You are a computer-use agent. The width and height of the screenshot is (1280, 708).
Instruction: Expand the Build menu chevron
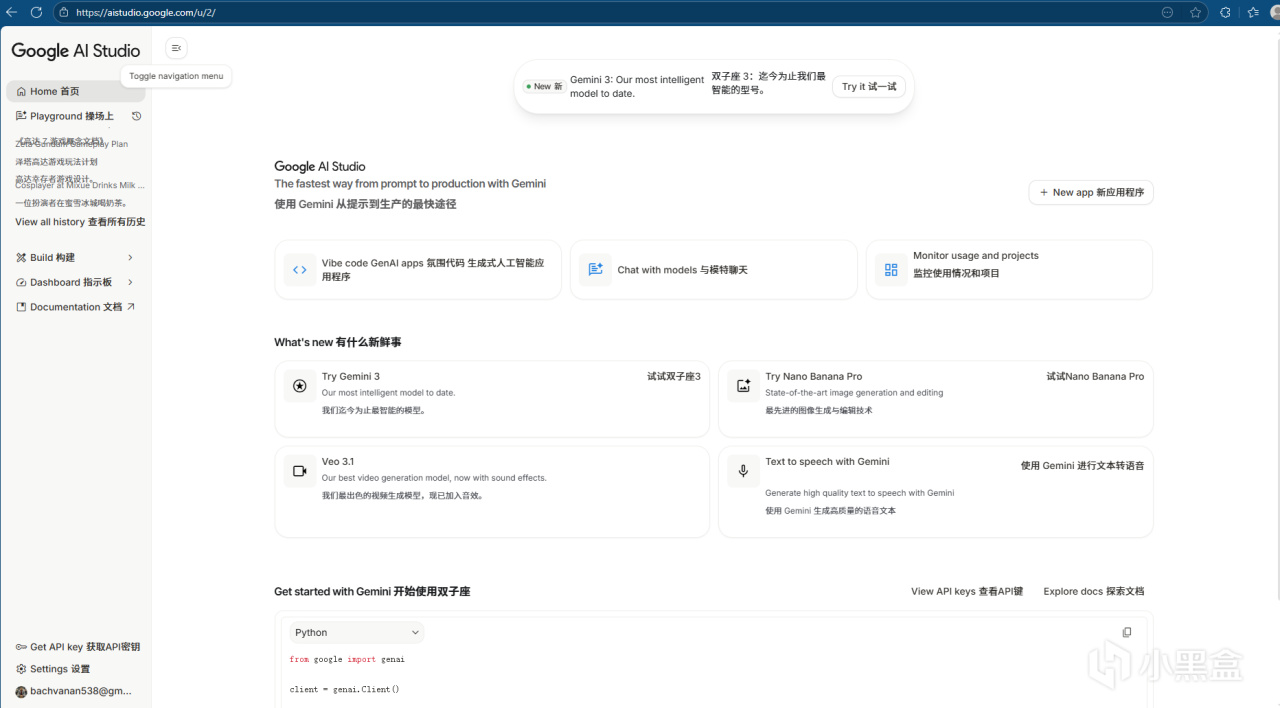(x=130, y=258)
